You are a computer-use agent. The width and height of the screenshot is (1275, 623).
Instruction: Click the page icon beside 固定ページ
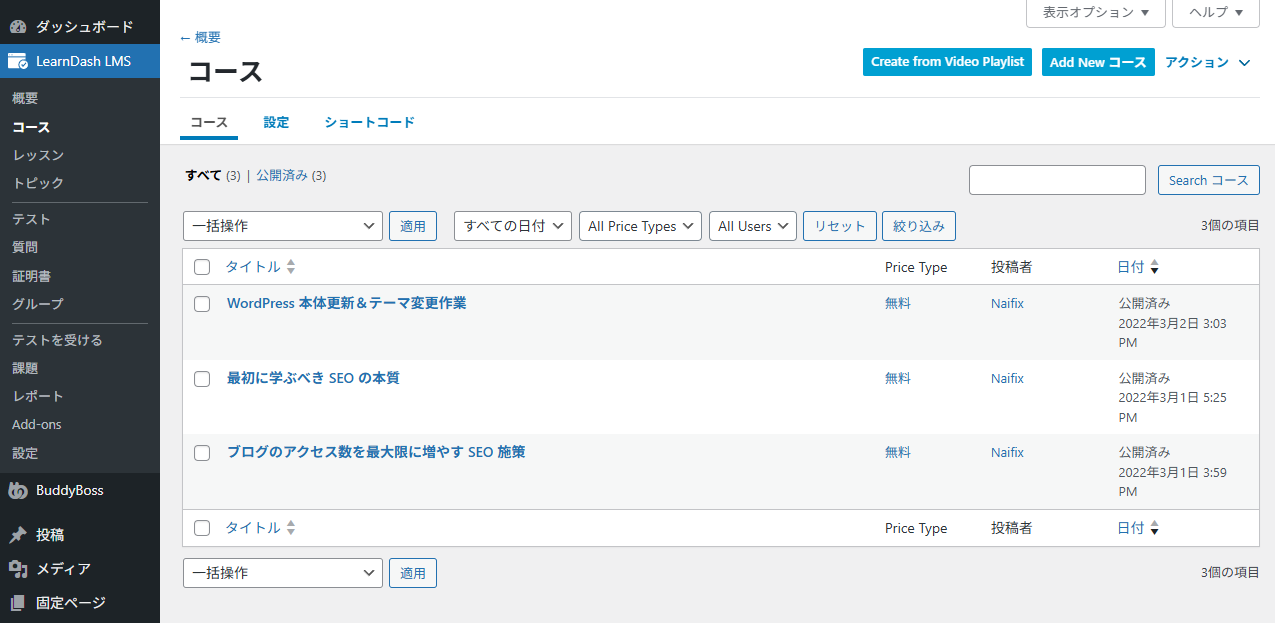click(x=17, y=603)
